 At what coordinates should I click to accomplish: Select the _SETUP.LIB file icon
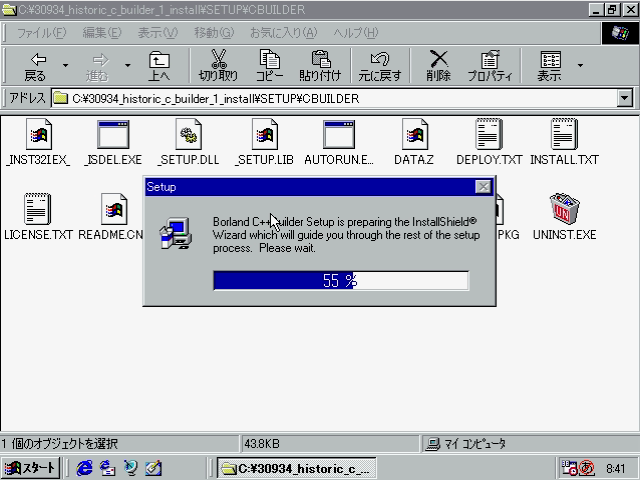(265, 134)
